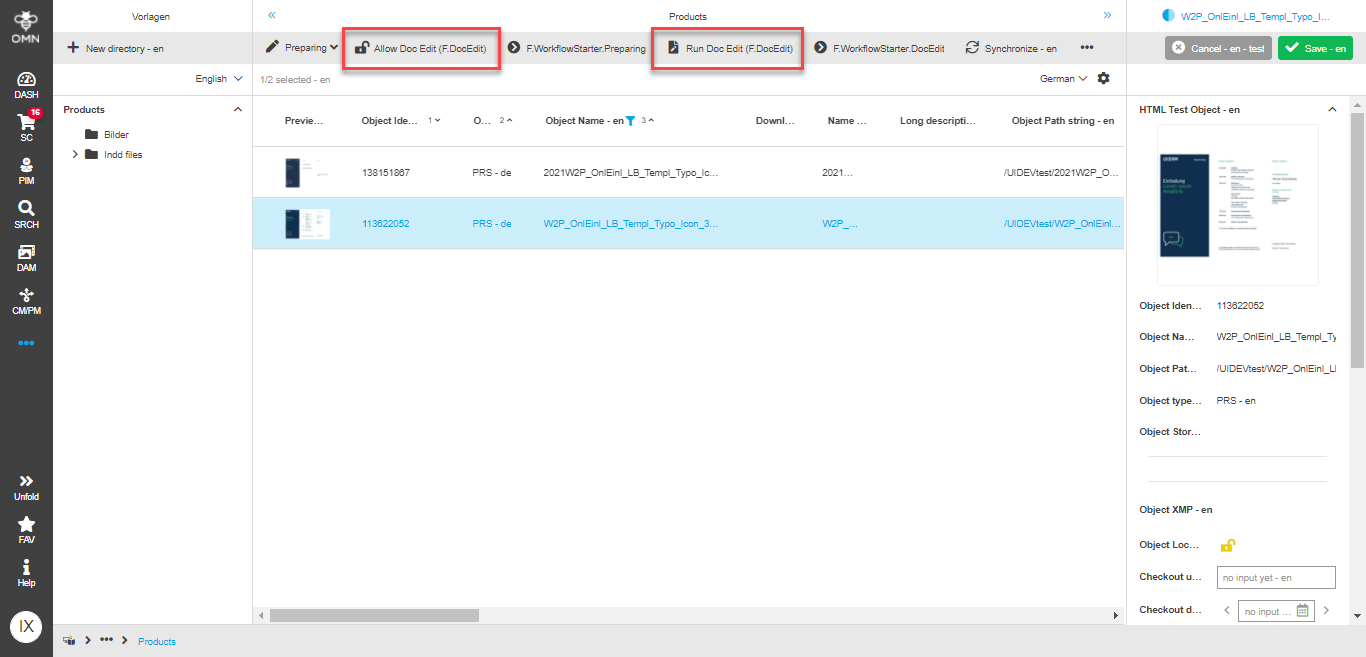Toggle the yellow Object Lock icon
This screenshot has width=1366, height=657.
[1227, 545]
